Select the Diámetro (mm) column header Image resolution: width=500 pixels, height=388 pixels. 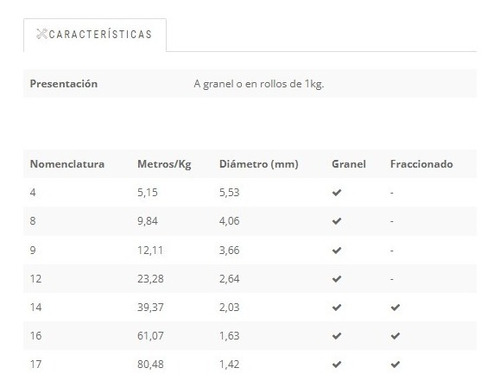pos(259,164)
